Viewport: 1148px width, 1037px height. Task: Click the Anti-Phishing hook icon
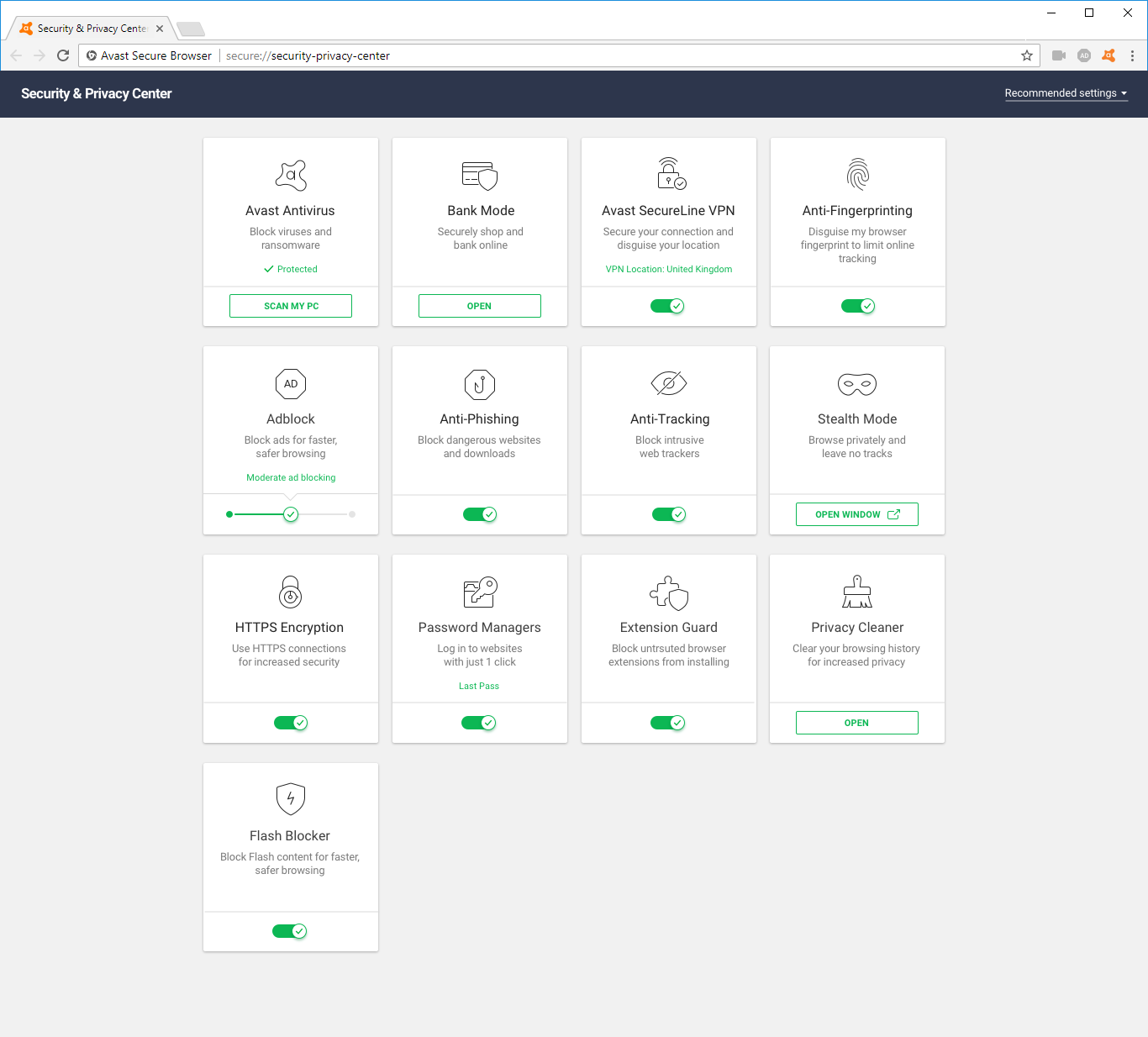coord(480,383)
